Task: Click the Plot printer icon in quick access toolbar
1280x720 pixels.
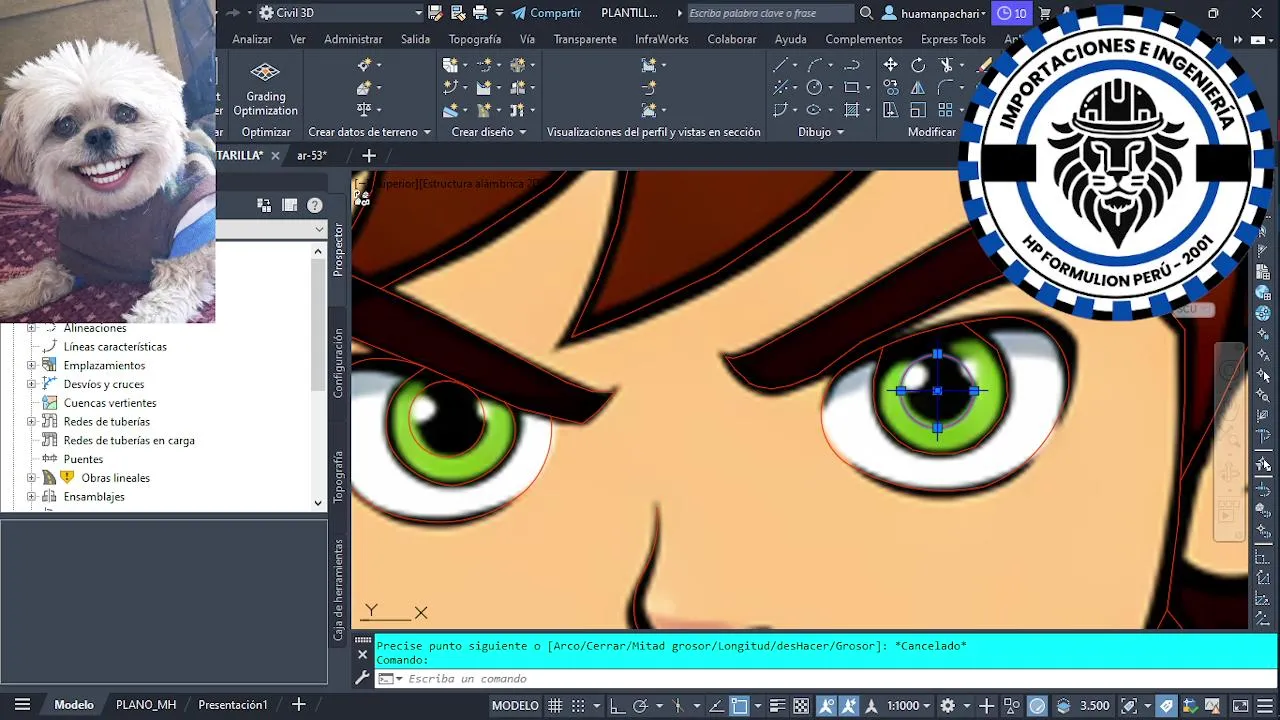Action: (479, 13)
